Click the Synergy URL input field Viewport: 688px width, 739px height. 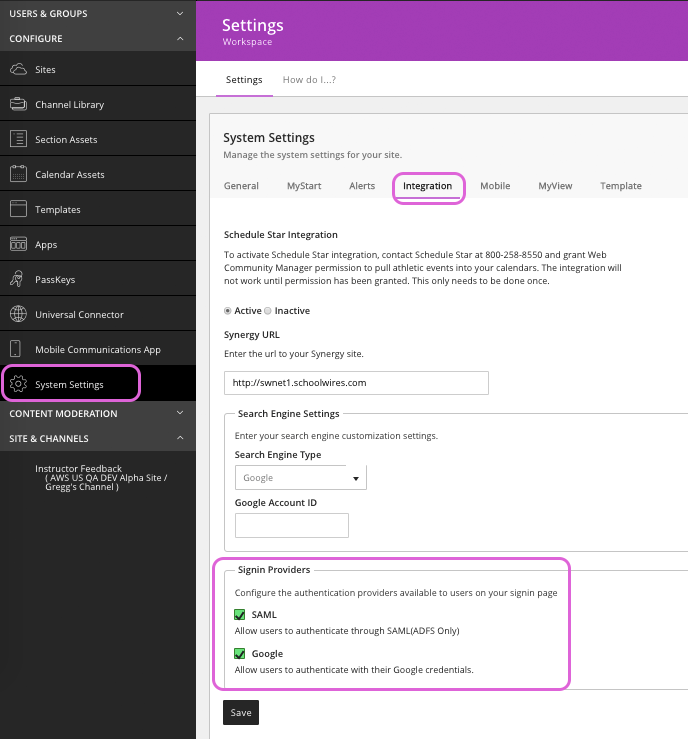point(356,383)
